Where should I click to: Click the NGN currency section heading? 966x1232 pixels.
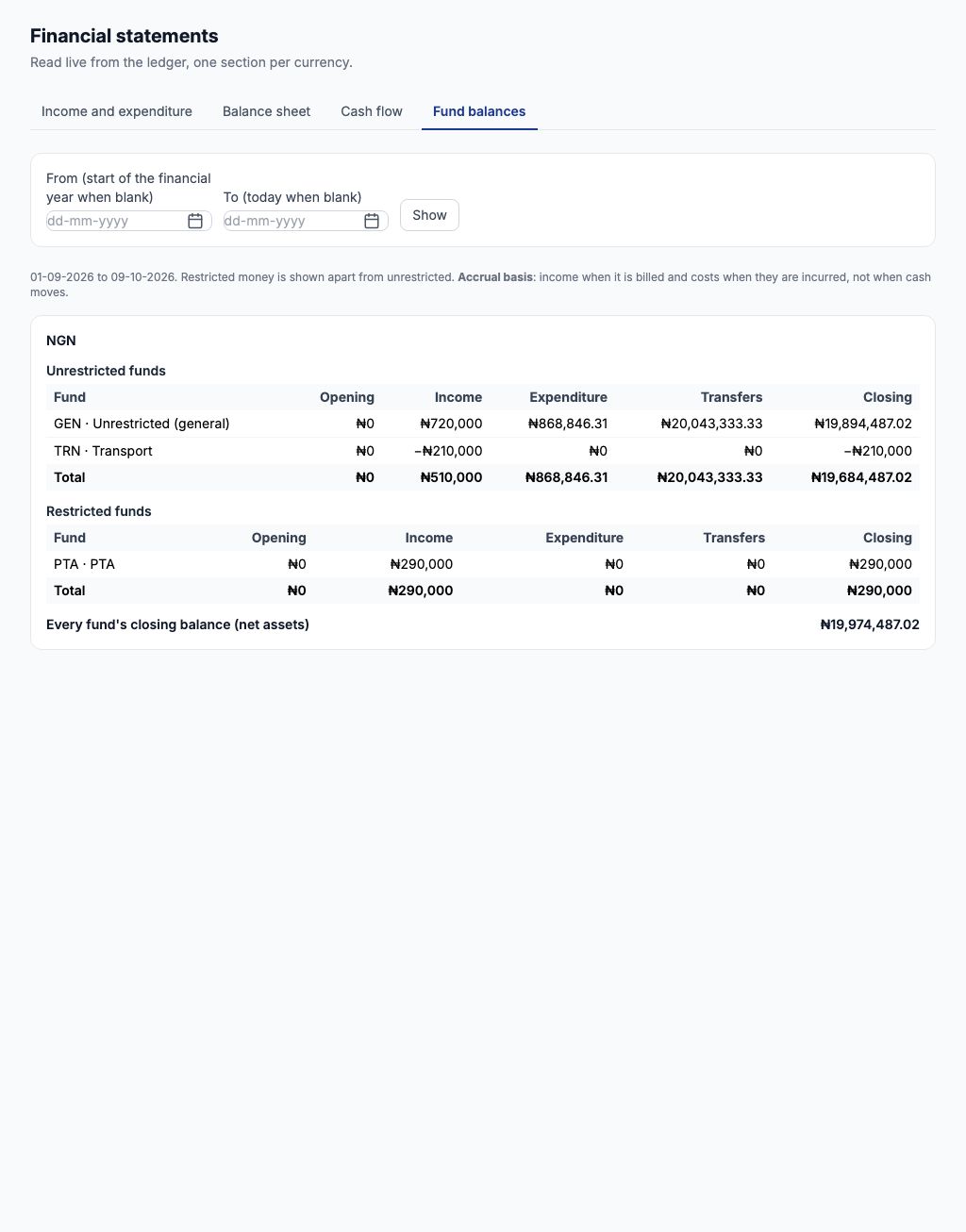click(x=61, y=341)
